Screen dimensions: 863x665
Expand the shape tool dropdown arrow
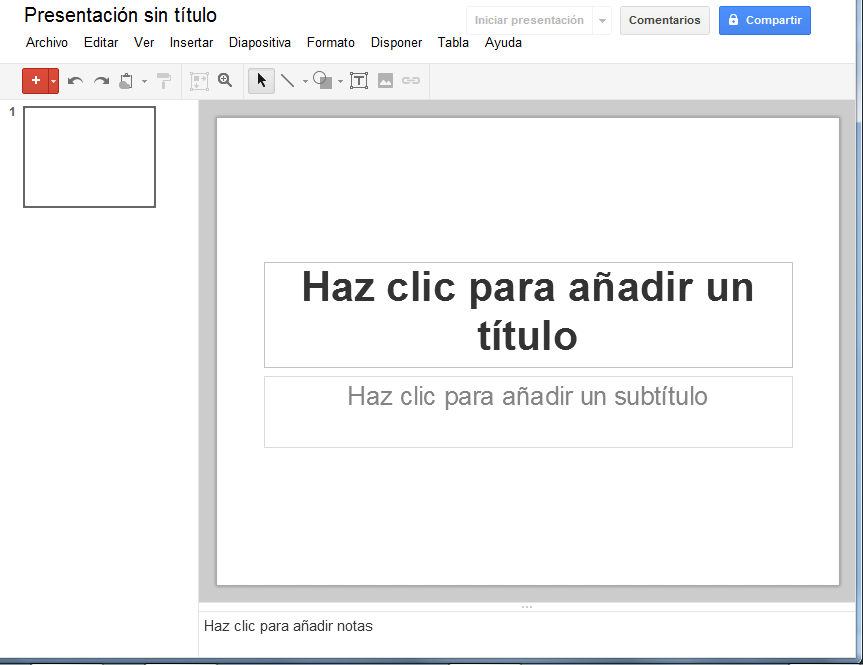pyautogui.click(x=340, y=81)
